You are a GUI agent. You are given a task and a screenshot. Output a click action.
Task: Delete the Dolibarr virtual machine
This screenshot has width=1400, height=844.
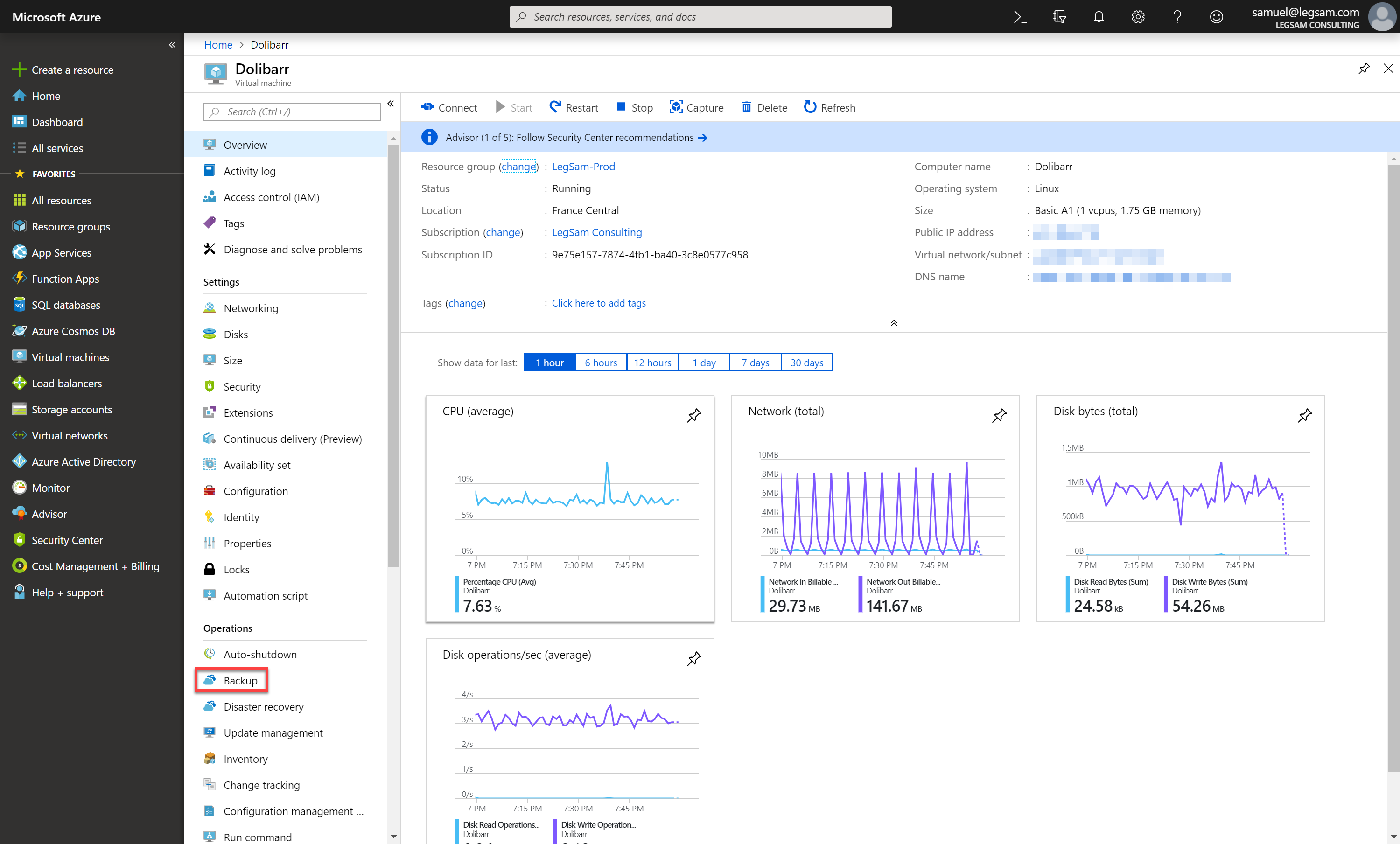pos(764,107)
